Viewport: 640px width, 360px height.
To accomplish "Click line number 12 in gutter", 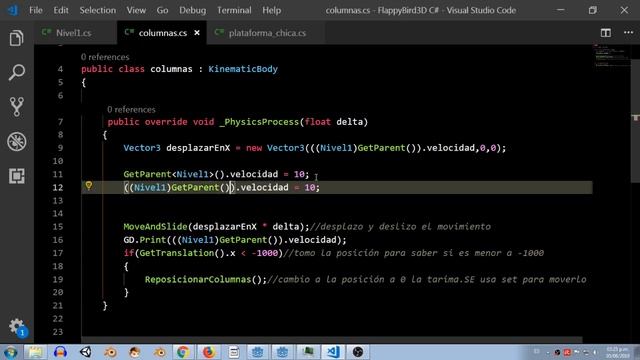I will (58, 187).
